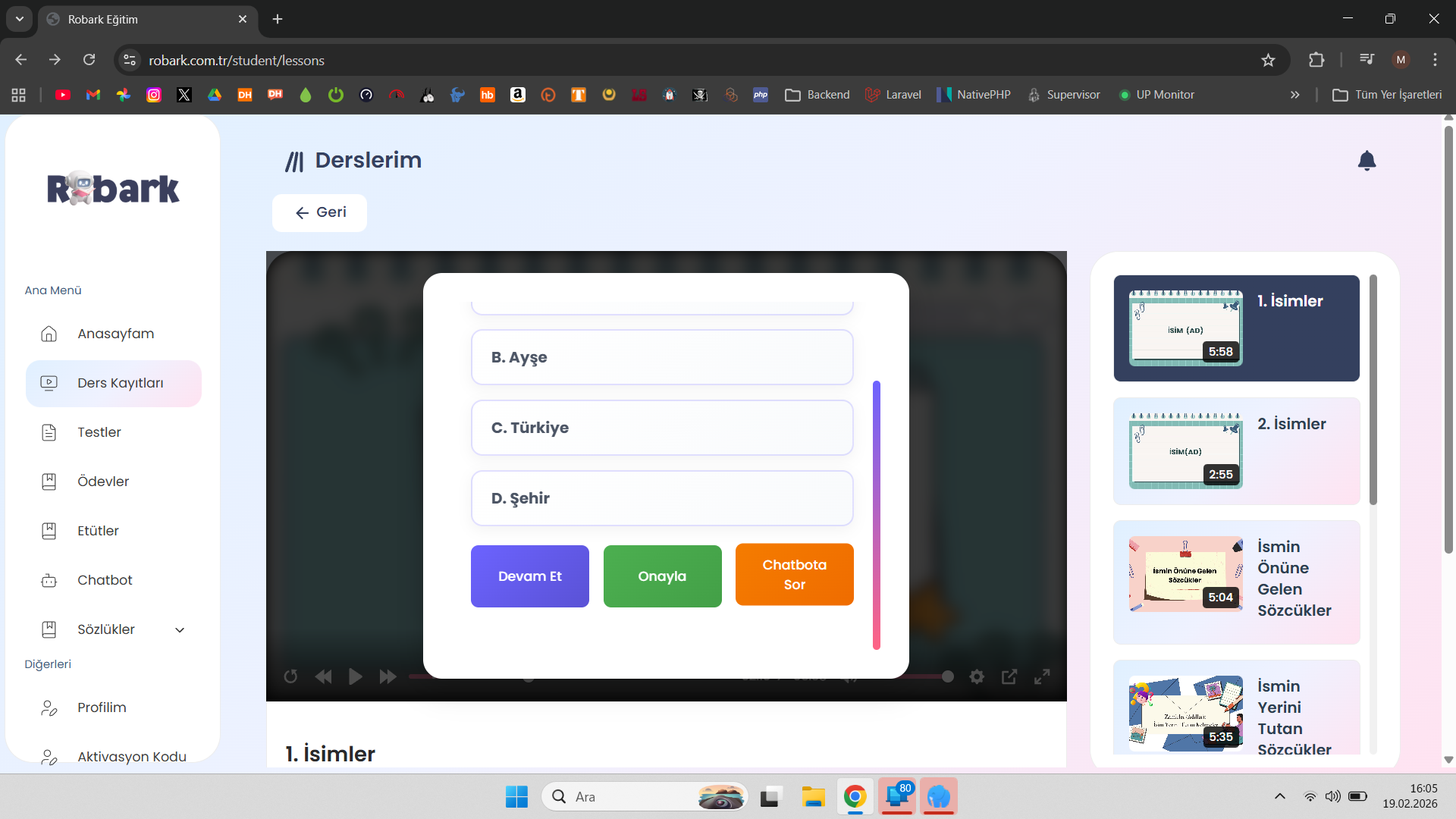Select answer option C. Türkiye
The image size is (1456, 819).
[x=662, y=428]
